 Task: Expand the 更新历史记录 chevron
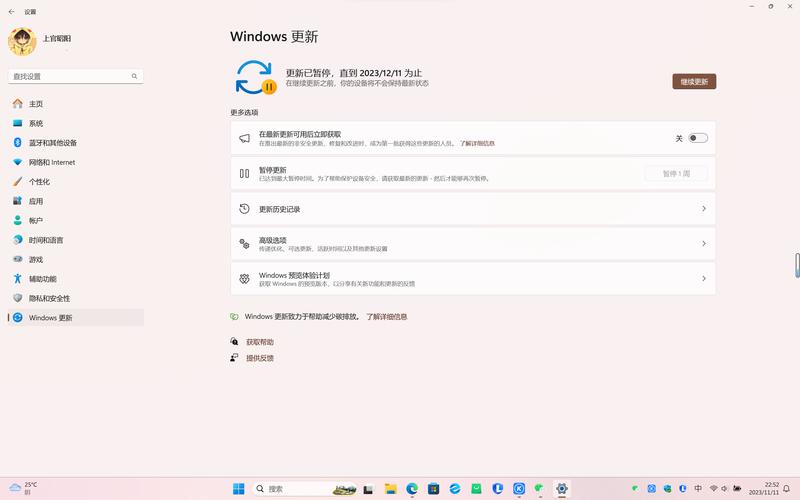(703, 209)
